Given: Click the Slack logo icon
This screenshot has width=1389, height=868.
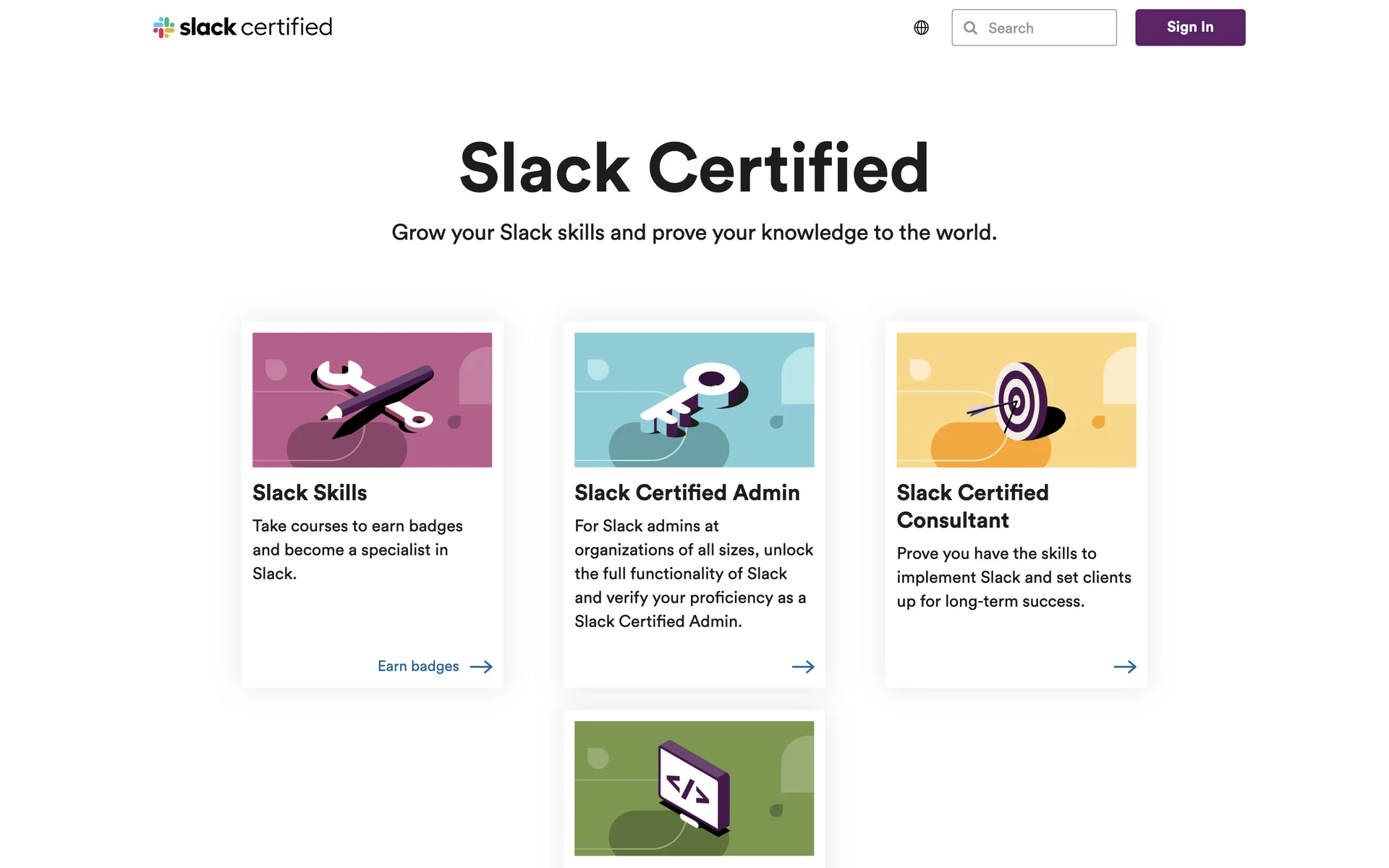Looking at the screenshot, I should (163, 27).
